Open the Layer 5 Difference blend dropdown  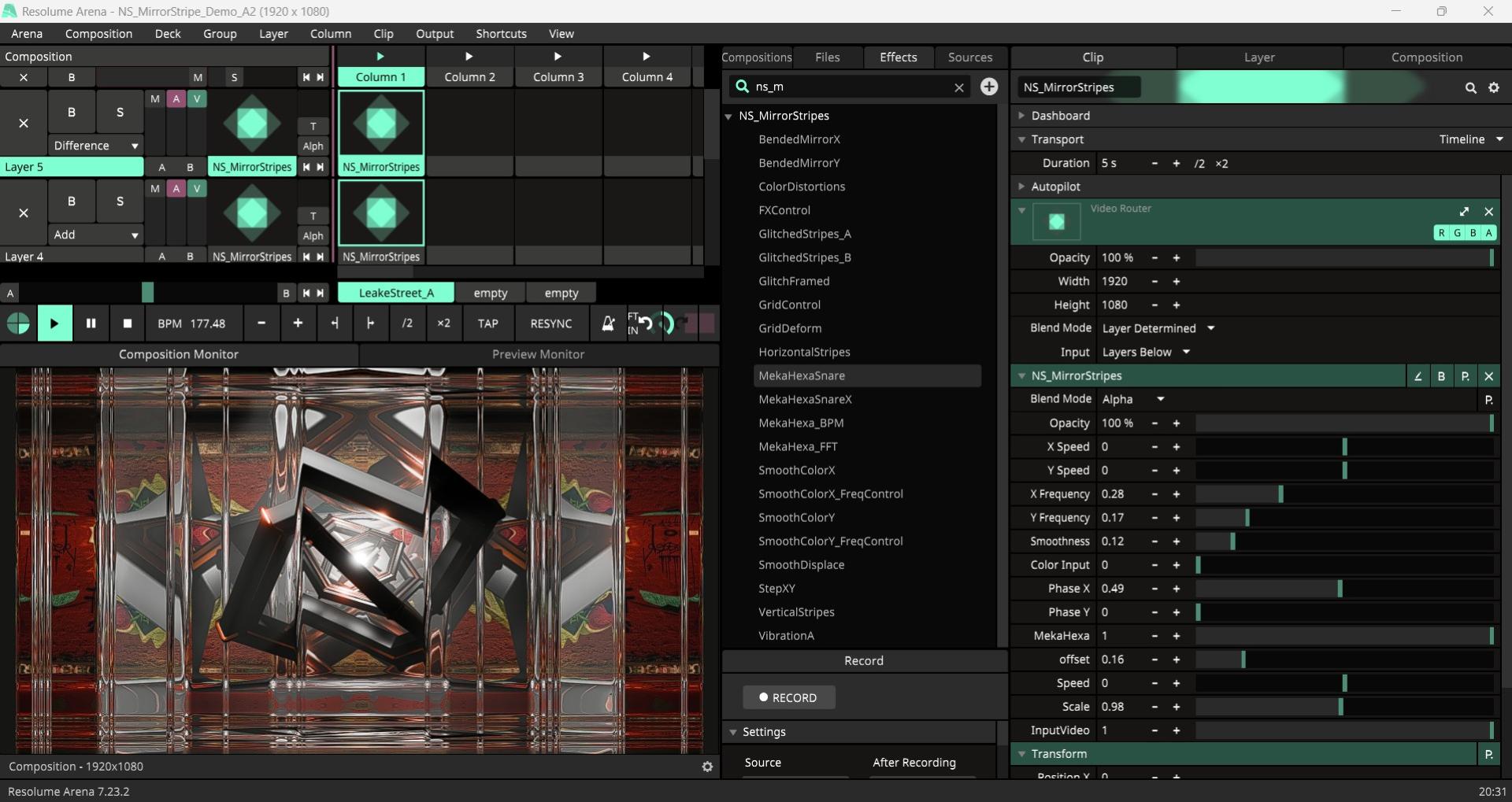[95, 146]
